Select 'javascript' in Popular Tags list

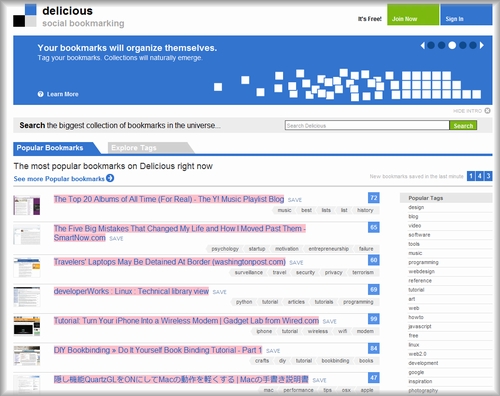(x=420, y=326)
